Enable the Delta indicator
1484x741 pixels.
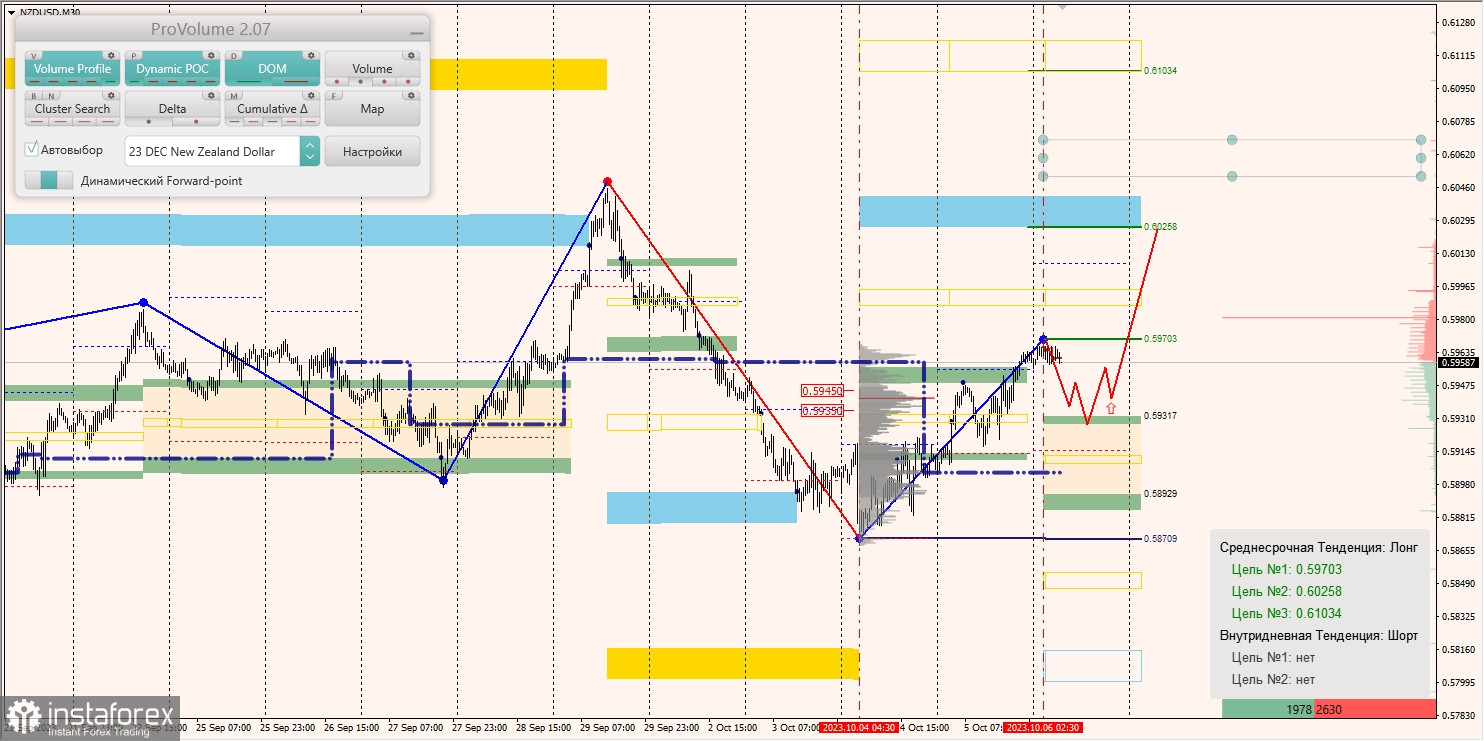(172, 109)
